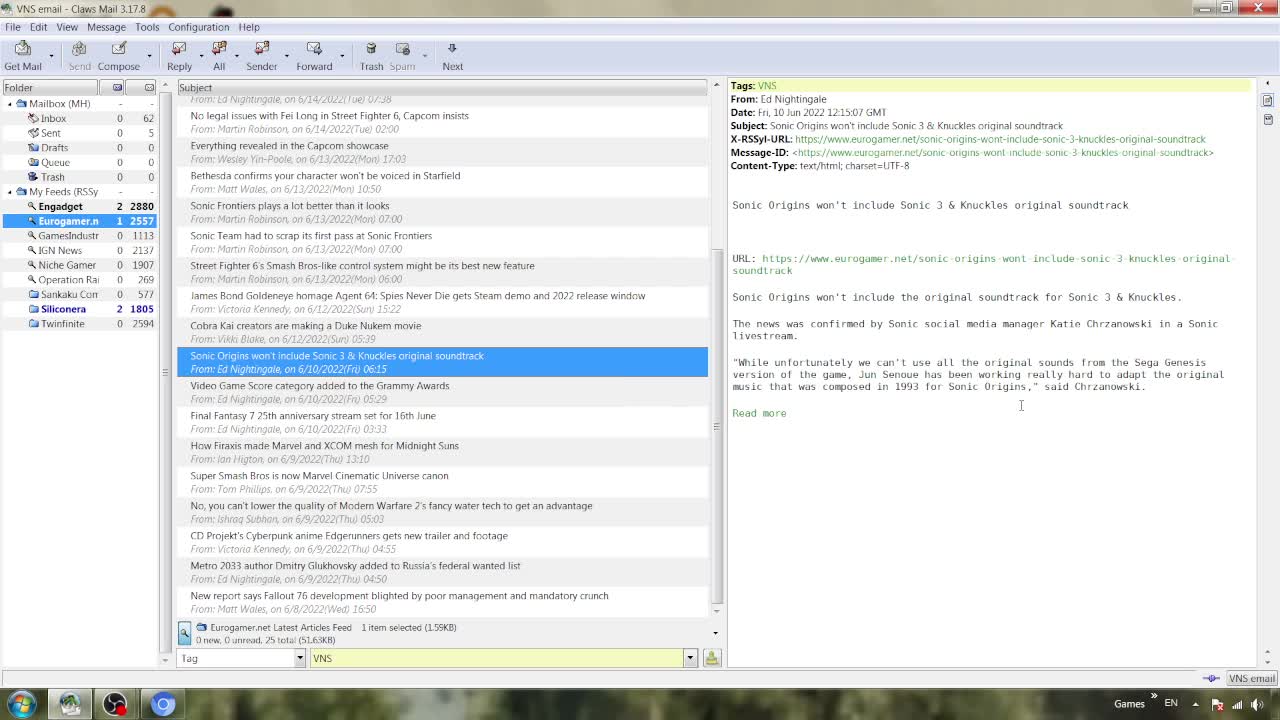Open the Message menu
Screen dimensions: 1280x720
coord(106,27)
